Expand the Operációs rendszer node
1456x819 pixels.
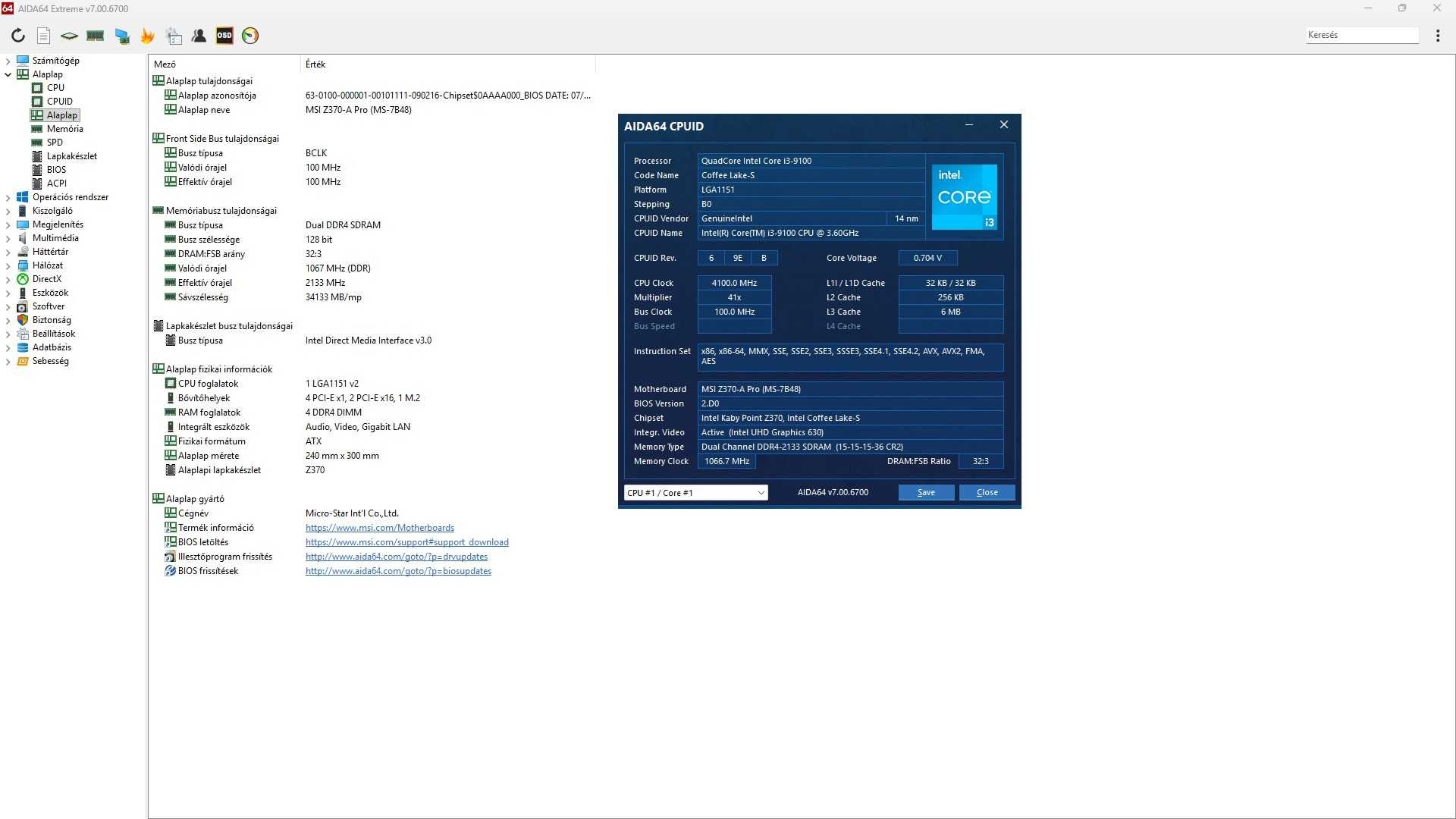pos(8,197)
